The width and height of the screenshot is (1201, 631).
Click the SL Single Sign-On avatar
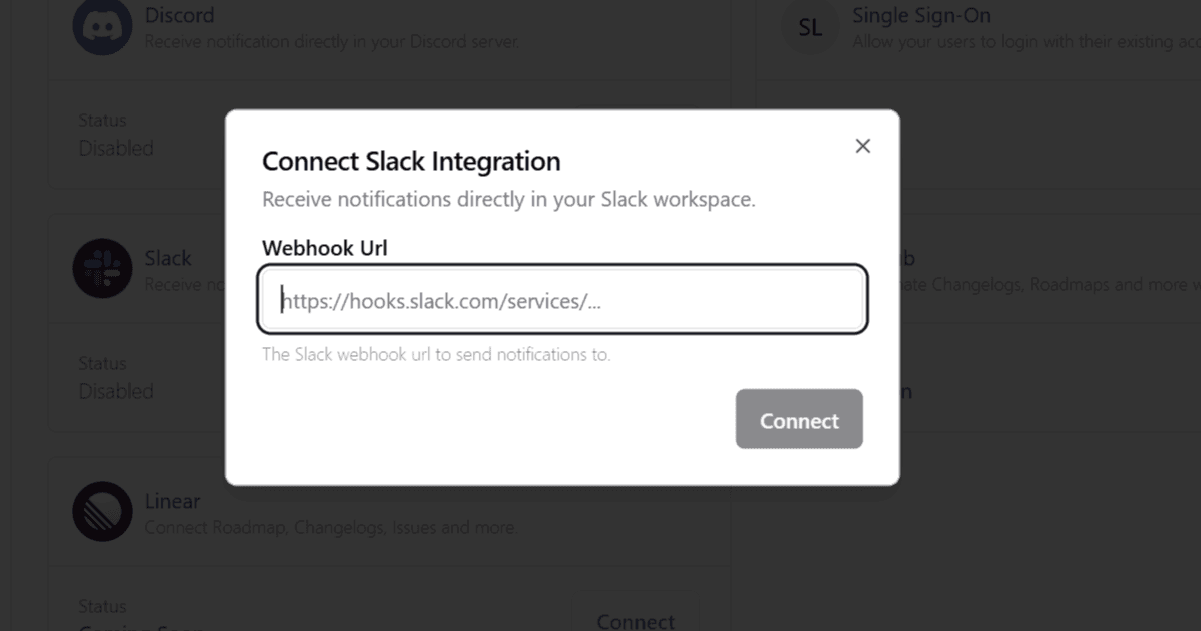coord(810,27)
